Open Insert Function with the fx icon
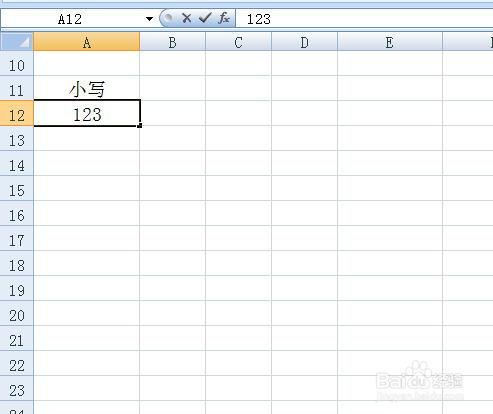The width and height of the screenshot is (493, 414). 224,18
